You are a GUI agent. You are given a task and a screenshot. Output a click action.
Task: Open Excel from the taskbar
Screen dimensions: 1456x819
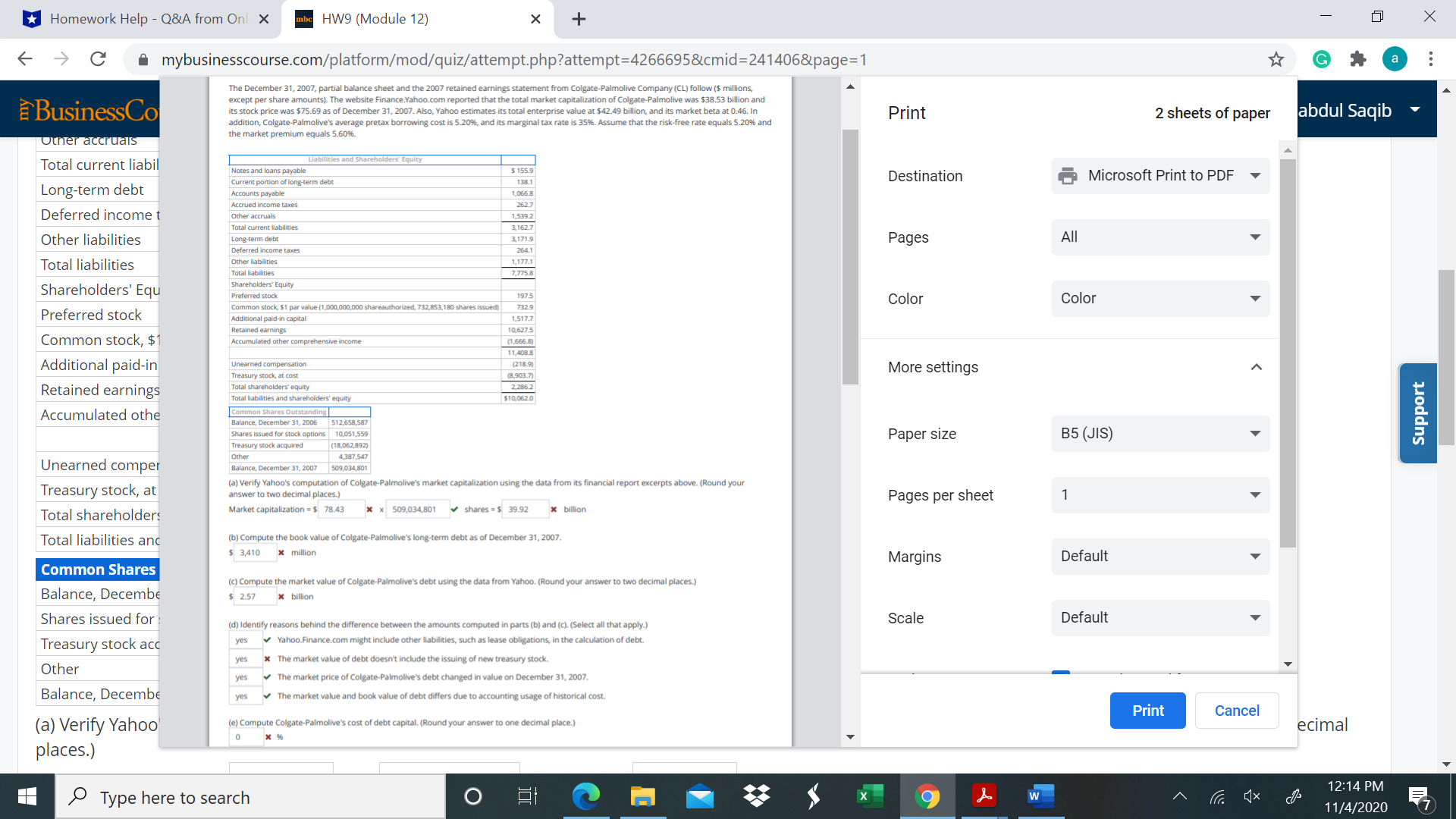[x=870, y=796]
